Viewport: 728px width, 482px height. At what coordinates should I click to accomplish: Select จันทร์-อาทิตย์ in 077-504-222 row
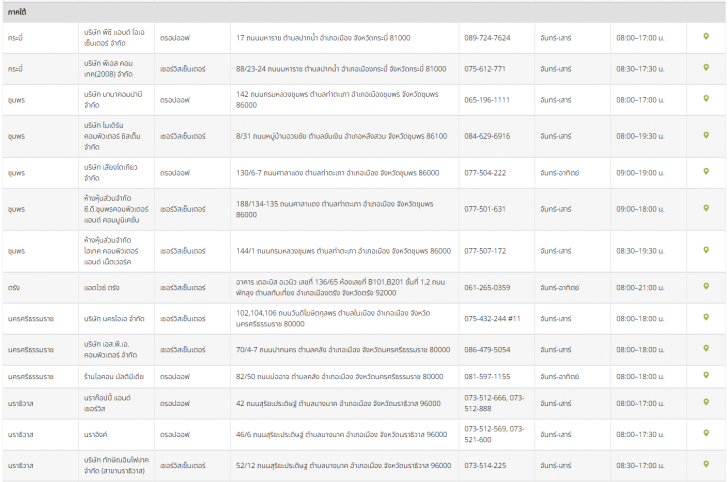pyautogui.click(x=559, y=173)
